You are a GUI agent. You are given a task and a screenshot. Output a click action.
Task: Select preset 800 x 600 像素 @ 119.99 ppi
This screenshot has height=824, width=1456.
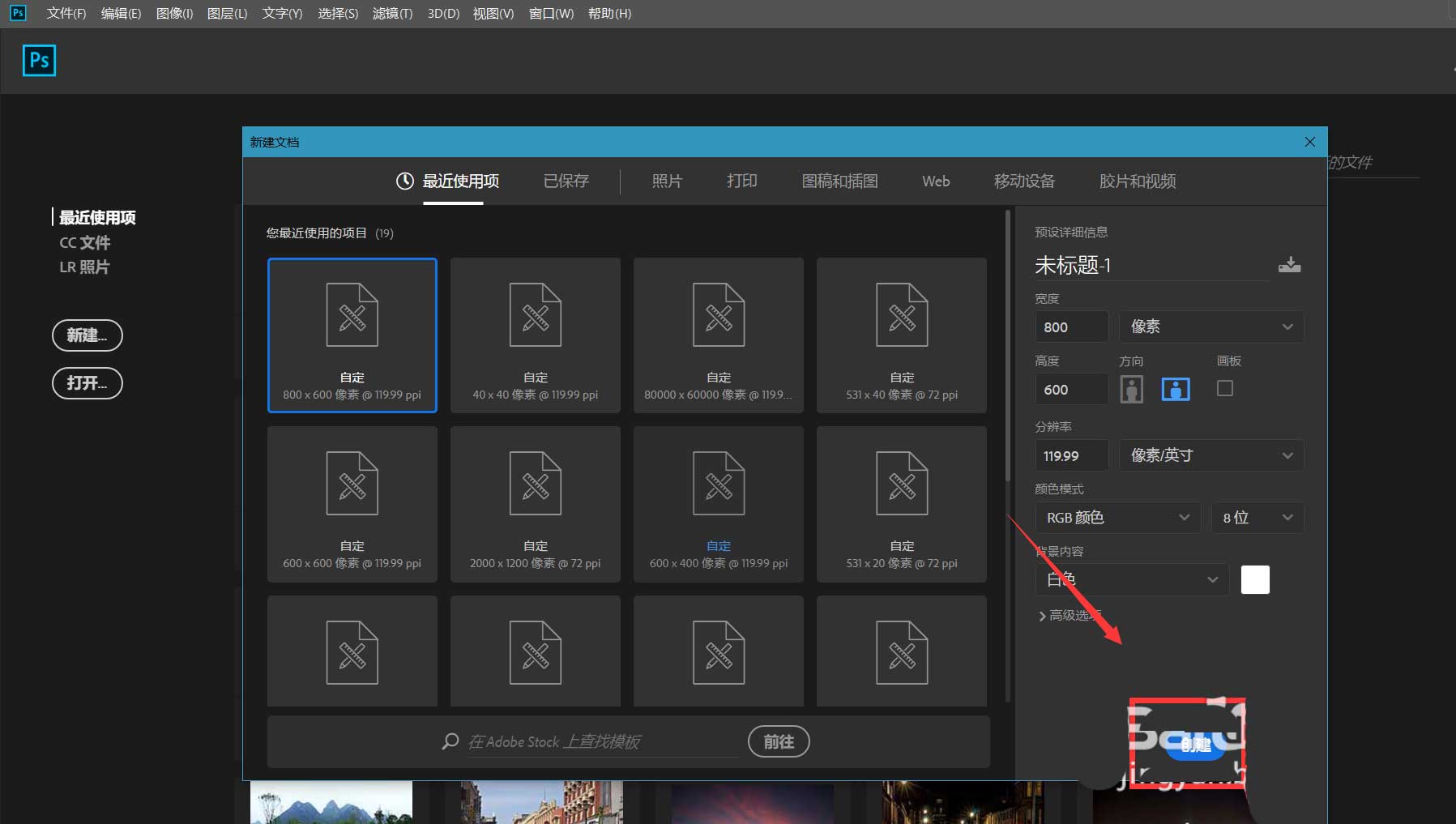[352, 335]
